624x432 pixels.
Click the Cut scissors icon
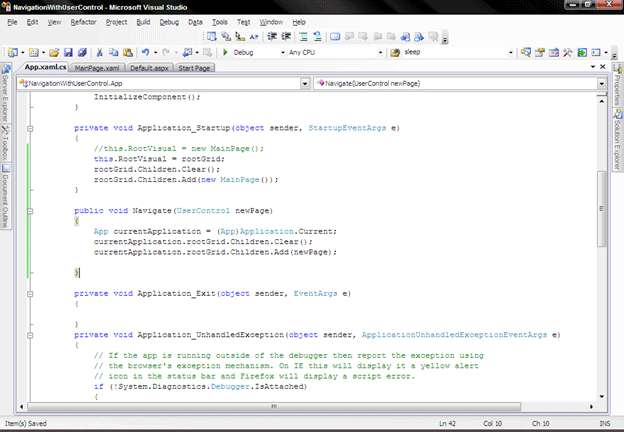tap(100, 52)
